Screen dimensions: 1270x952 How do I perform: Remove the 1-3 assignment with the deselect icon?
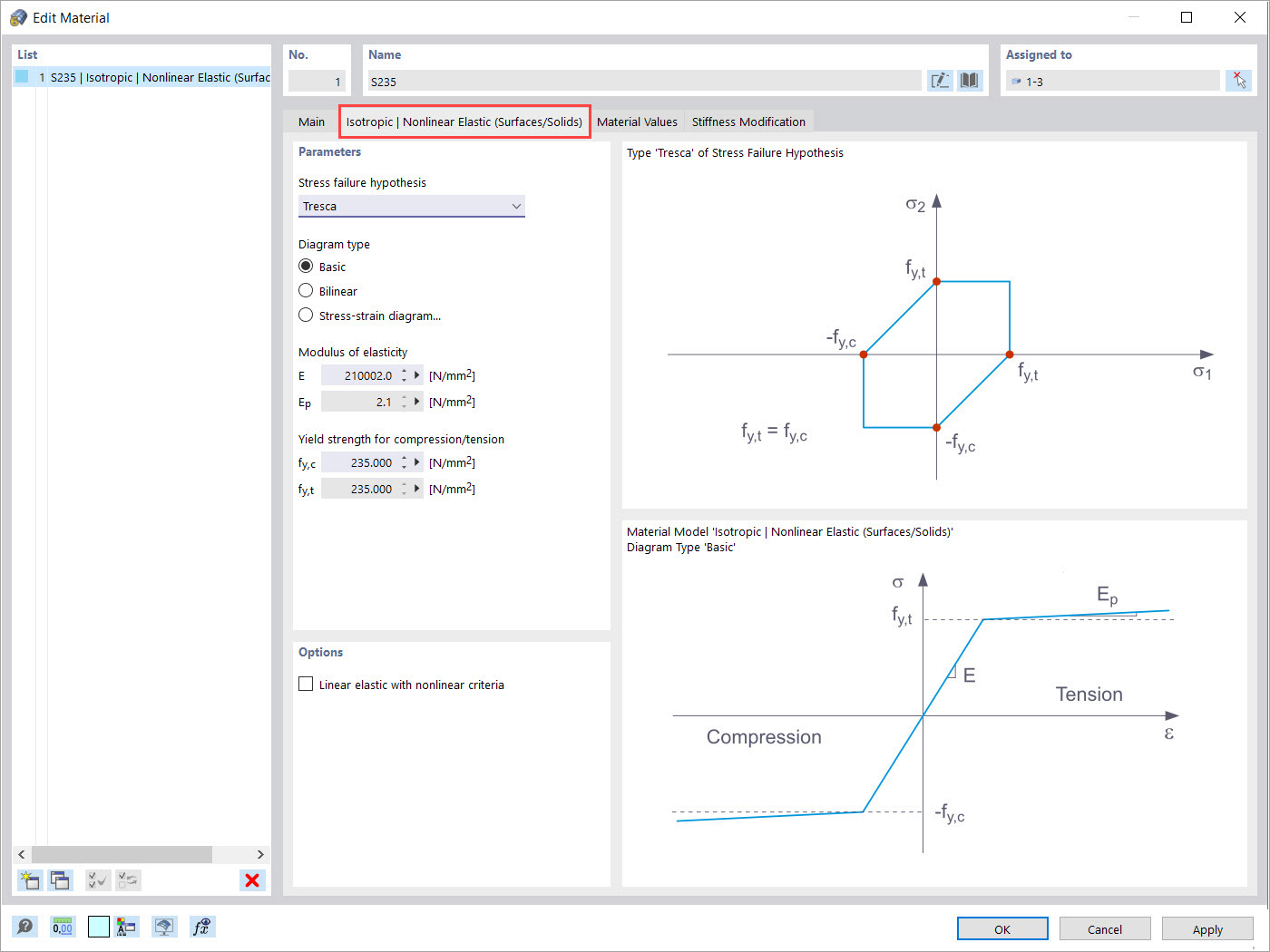tap(1239, 81)
